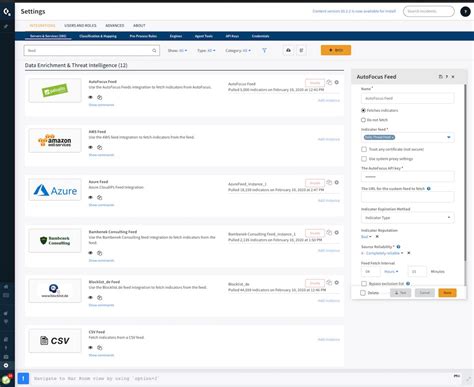The width and height of the screenshot is (474, 387).
Task: Click the duplicate icon under the CSV Feed description
Action: pyautogui.click(x=99, y=348)
